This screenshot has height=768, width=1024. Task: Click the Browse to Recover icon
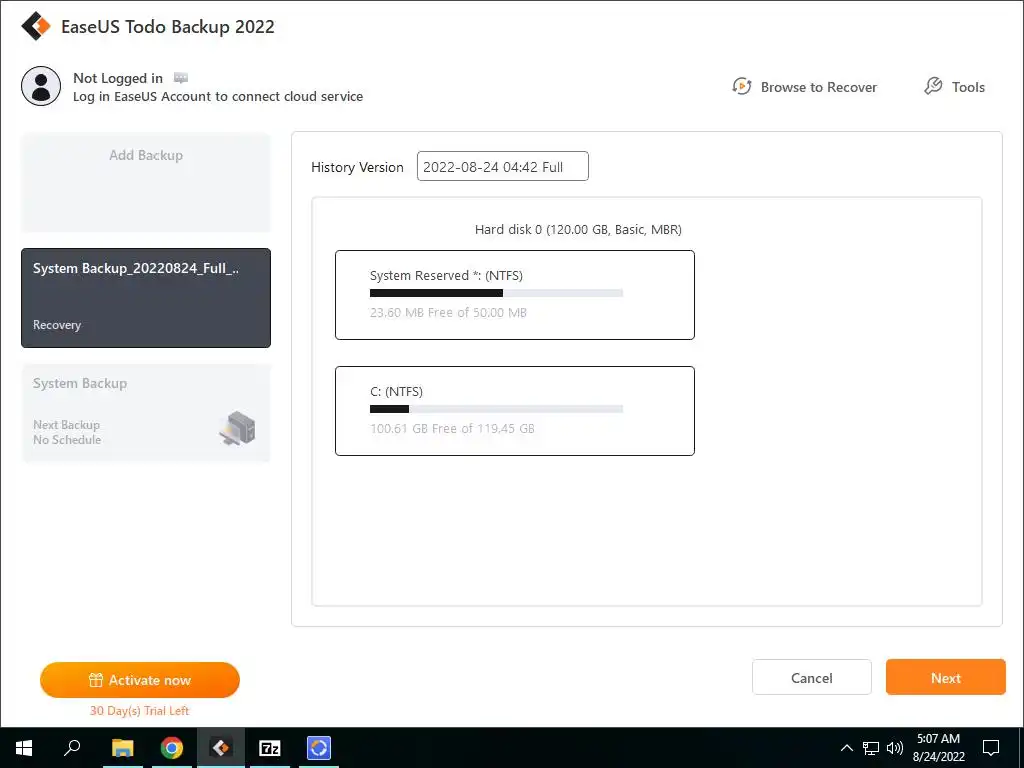coord(742,86)
